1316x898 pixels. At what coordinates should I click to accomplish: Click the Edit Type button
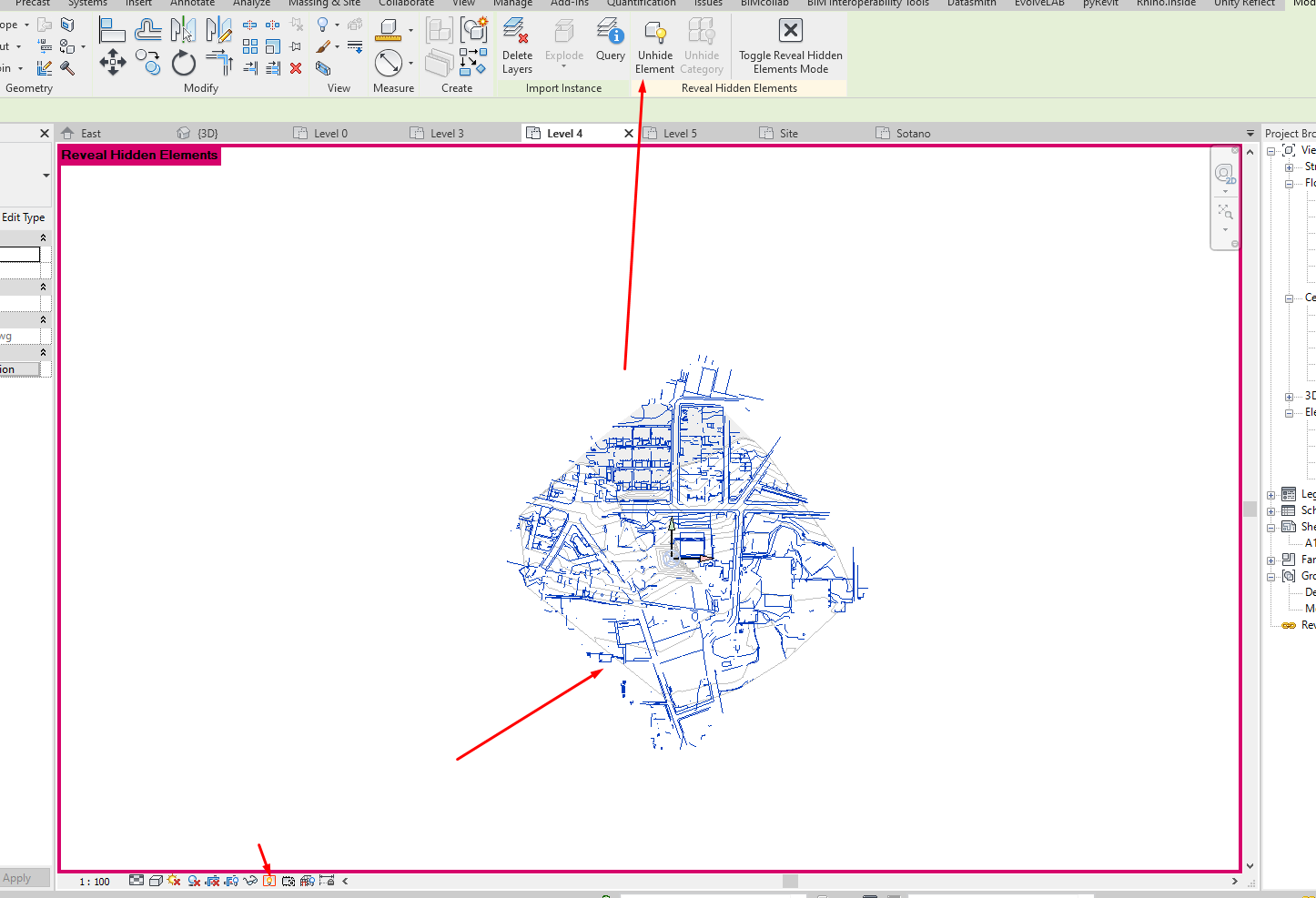pyautogui.click(x=23, y=217)
